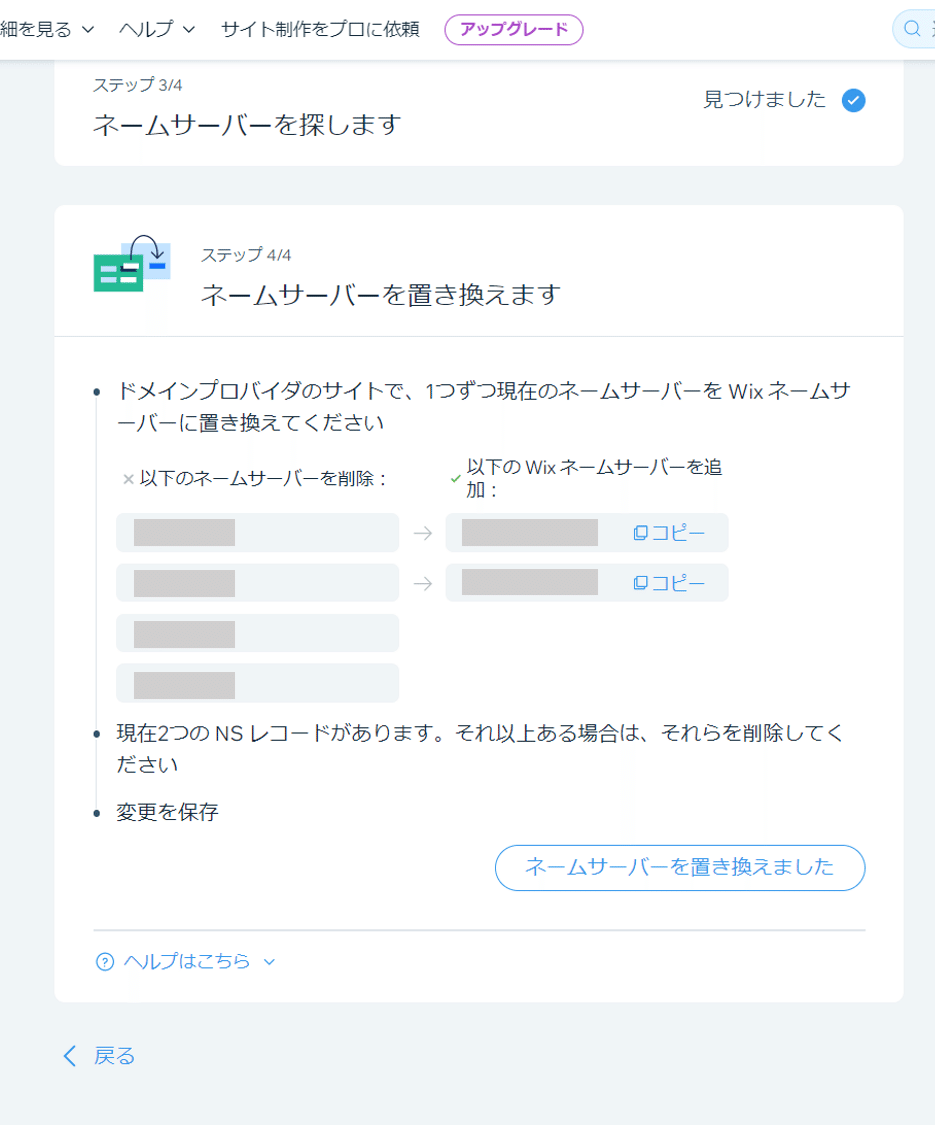Copy the second Wix name server
Image resolution: width=935 pixels, height=1125 pixels.
669,583
